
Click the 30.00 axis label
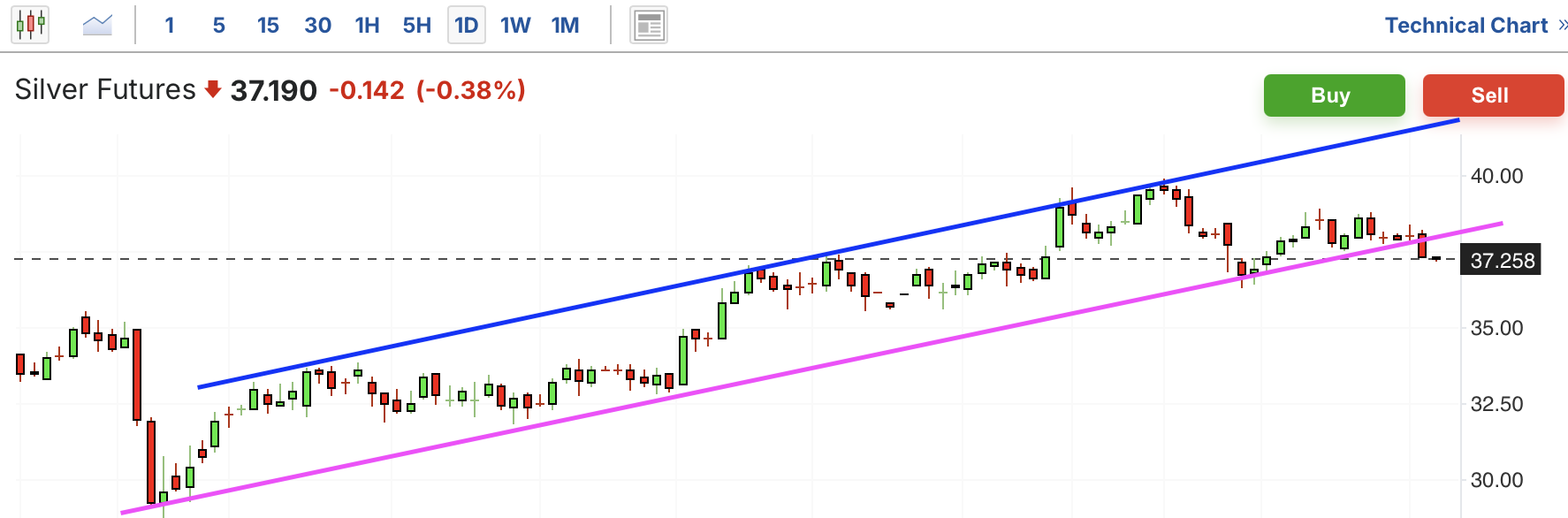(1496, 480)
